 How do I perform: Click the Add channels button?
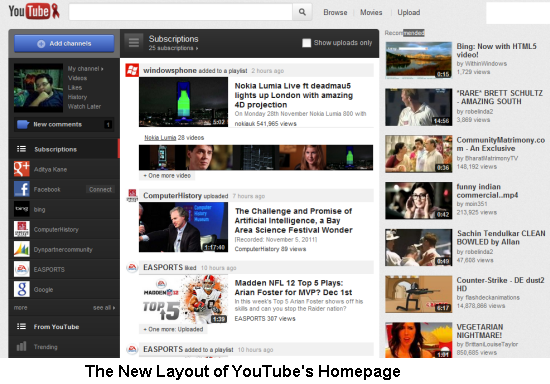tap(64, 43)
